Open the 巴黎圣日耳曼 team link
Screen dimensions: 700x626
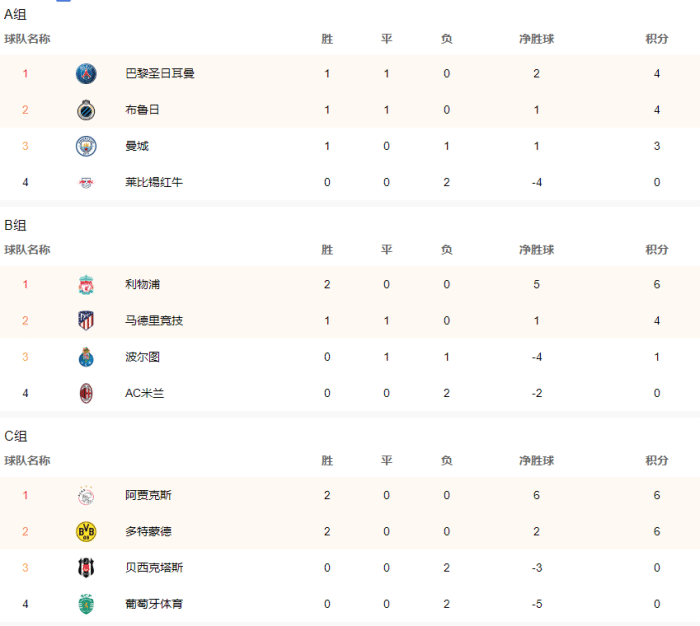point(159,73)
